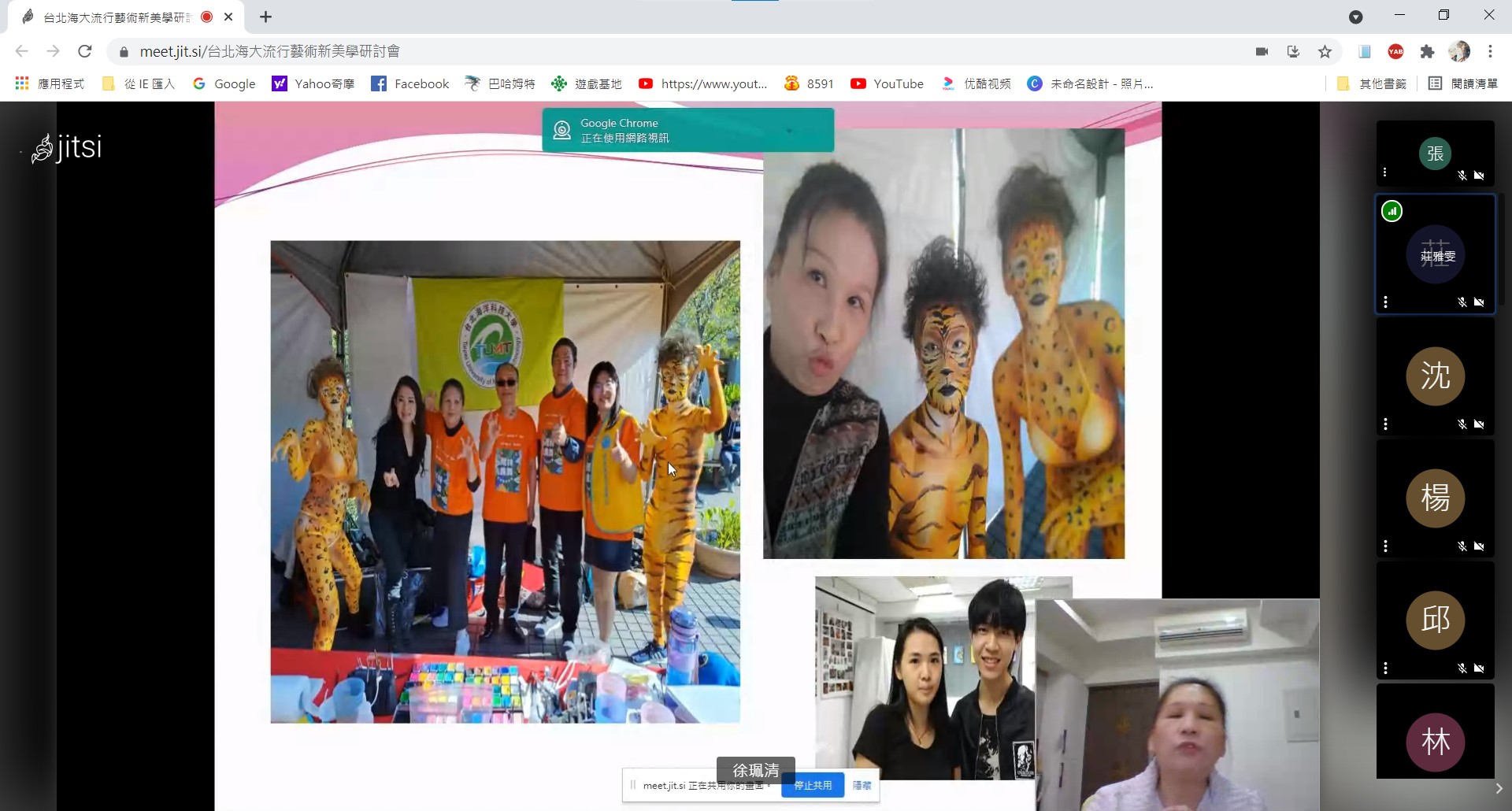This screenshot has width=1512, height=811.
Task: Click the camera-off icon on 沈's tile
Action: 1479,424
